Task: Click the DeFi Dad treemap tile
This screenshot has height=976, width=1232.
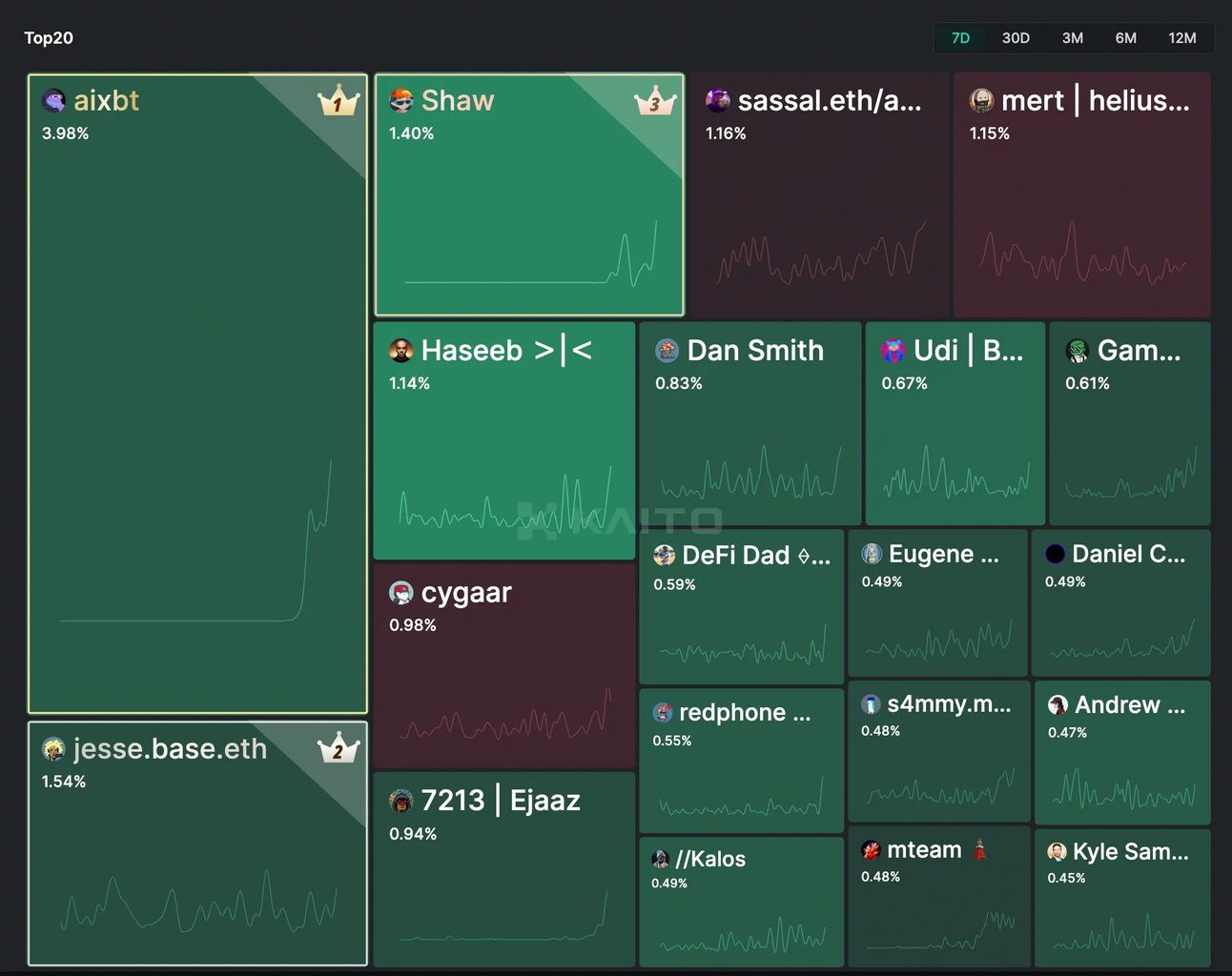Action: coord(742,607)
